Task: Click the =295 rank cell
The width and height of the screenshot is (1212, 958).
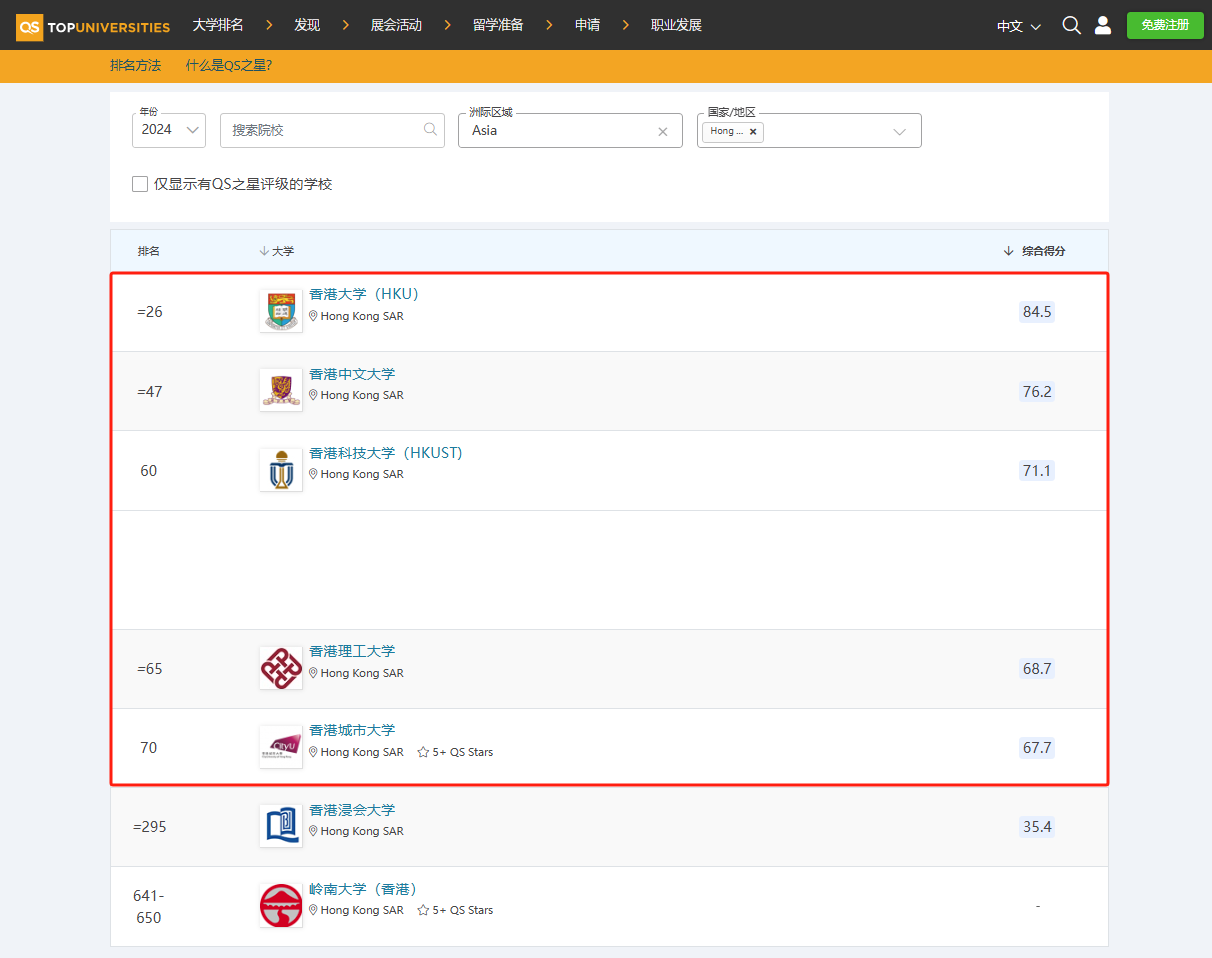Action: point(149,827)
